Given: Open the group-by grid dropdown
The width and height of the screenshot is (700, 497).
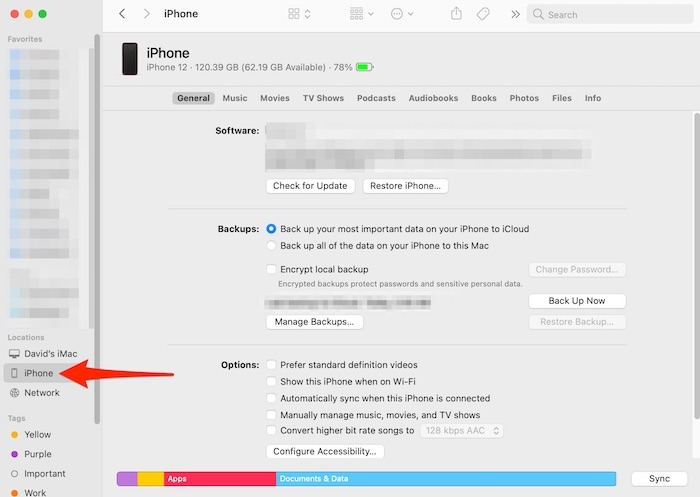Looking at the screenshot, I should coord(362,14).
